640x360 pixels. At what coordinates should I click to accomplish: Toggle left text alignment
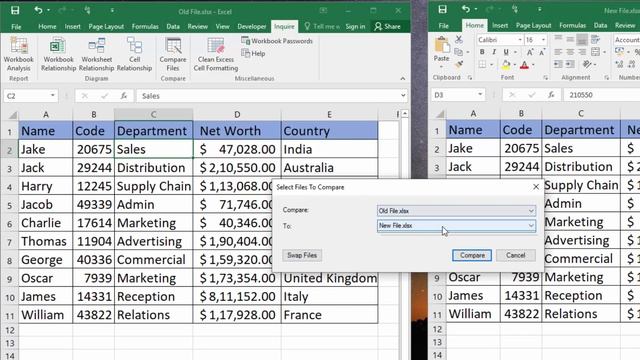[558, 52]
